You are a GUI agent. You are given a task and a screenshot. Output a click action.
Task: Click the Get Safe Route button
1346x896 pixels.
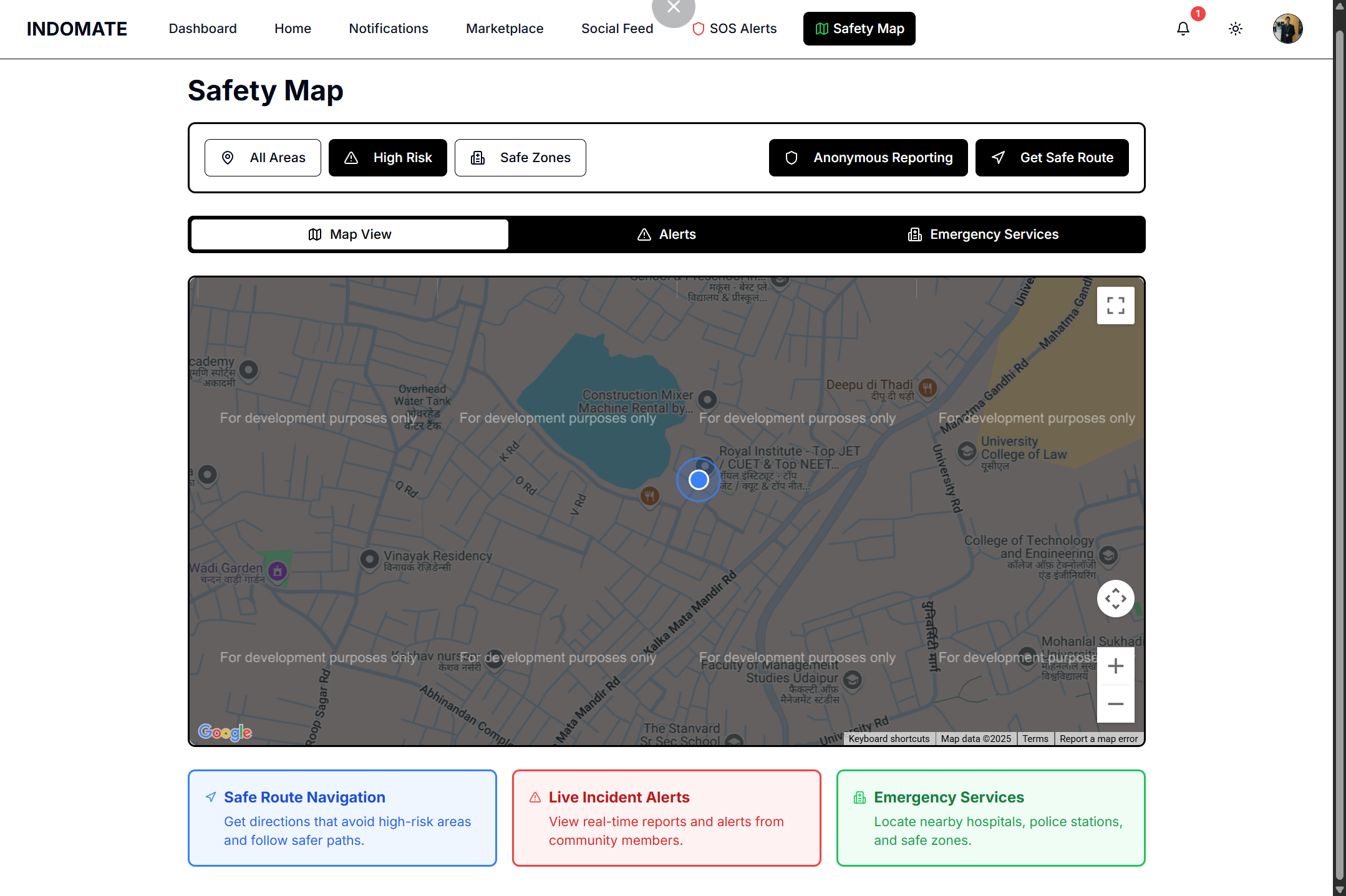coord(1052,158)
